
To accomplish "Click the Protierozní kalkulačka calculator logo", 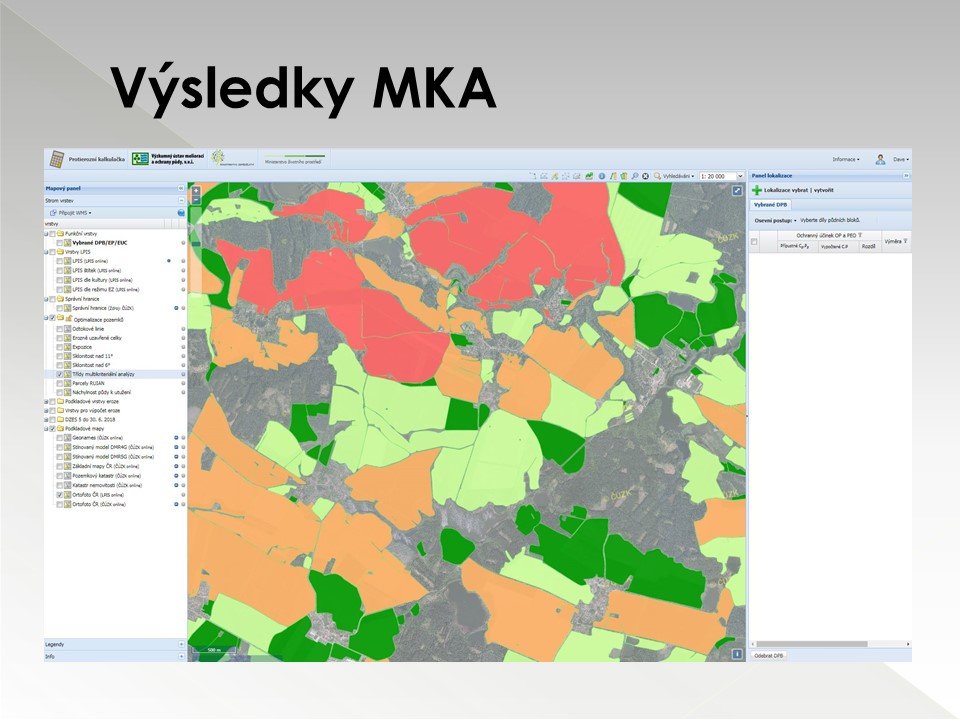I will [x=56, y=159].
